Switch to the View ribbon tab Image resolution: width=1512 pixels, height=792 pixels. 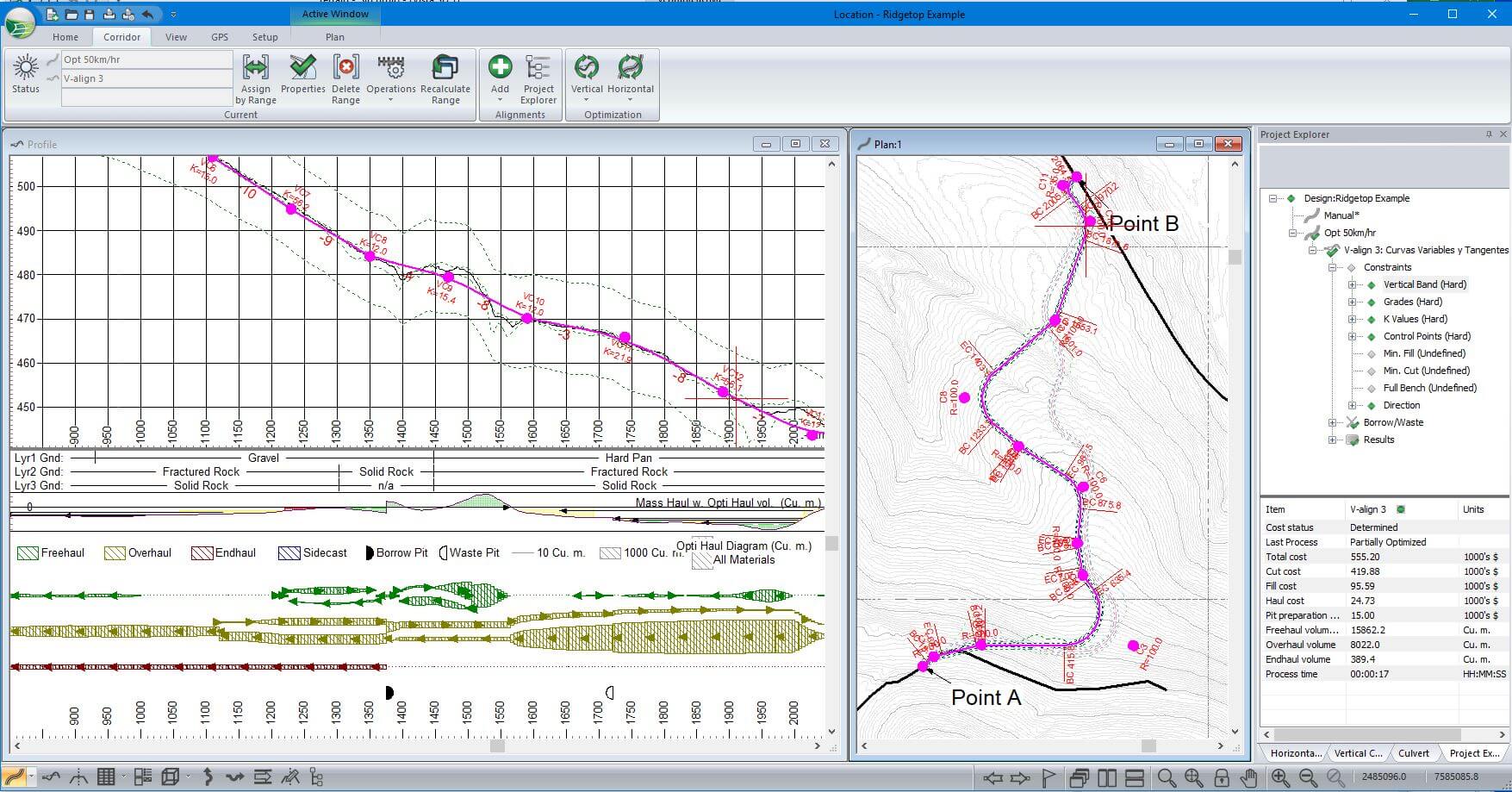coord(176,37)
